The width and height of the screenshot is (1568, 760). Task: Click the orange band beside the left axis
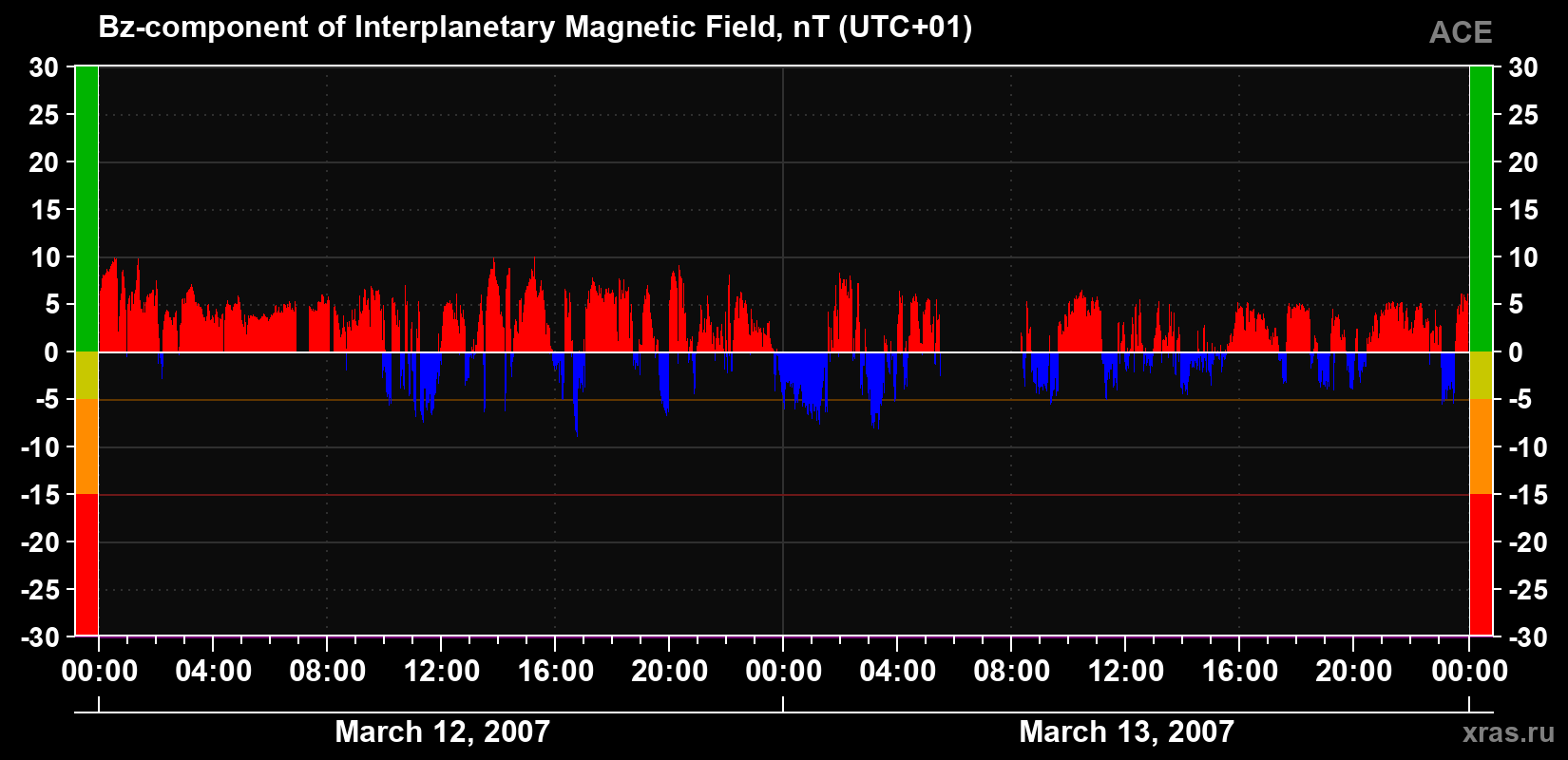click(86, 446)
